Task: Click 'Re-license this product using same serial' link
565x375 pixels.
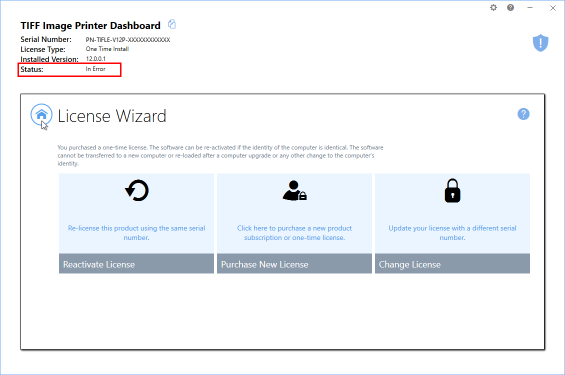Action: pos(136,233)
